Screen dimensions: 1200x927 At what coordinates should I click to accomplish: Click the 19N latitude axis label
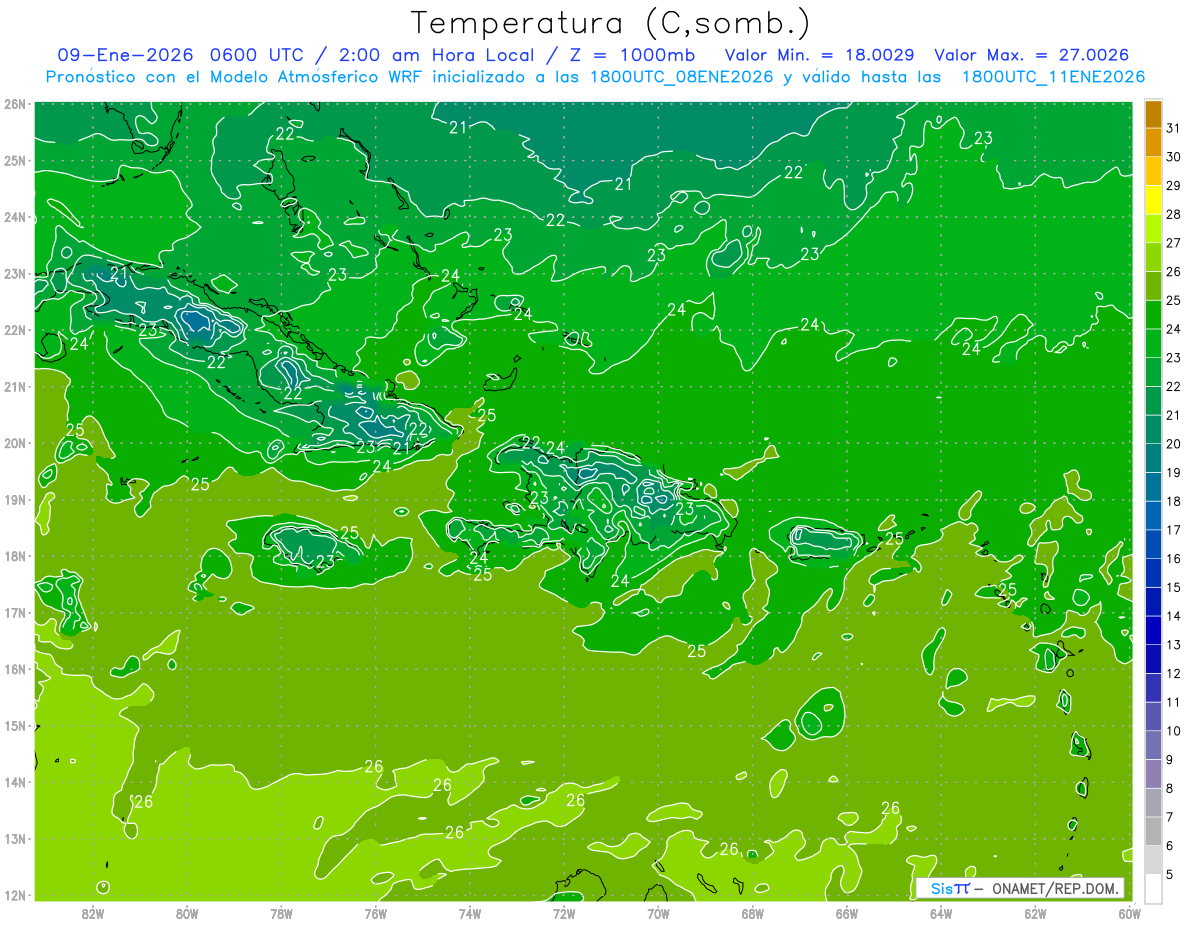click(x=15, y=499)
